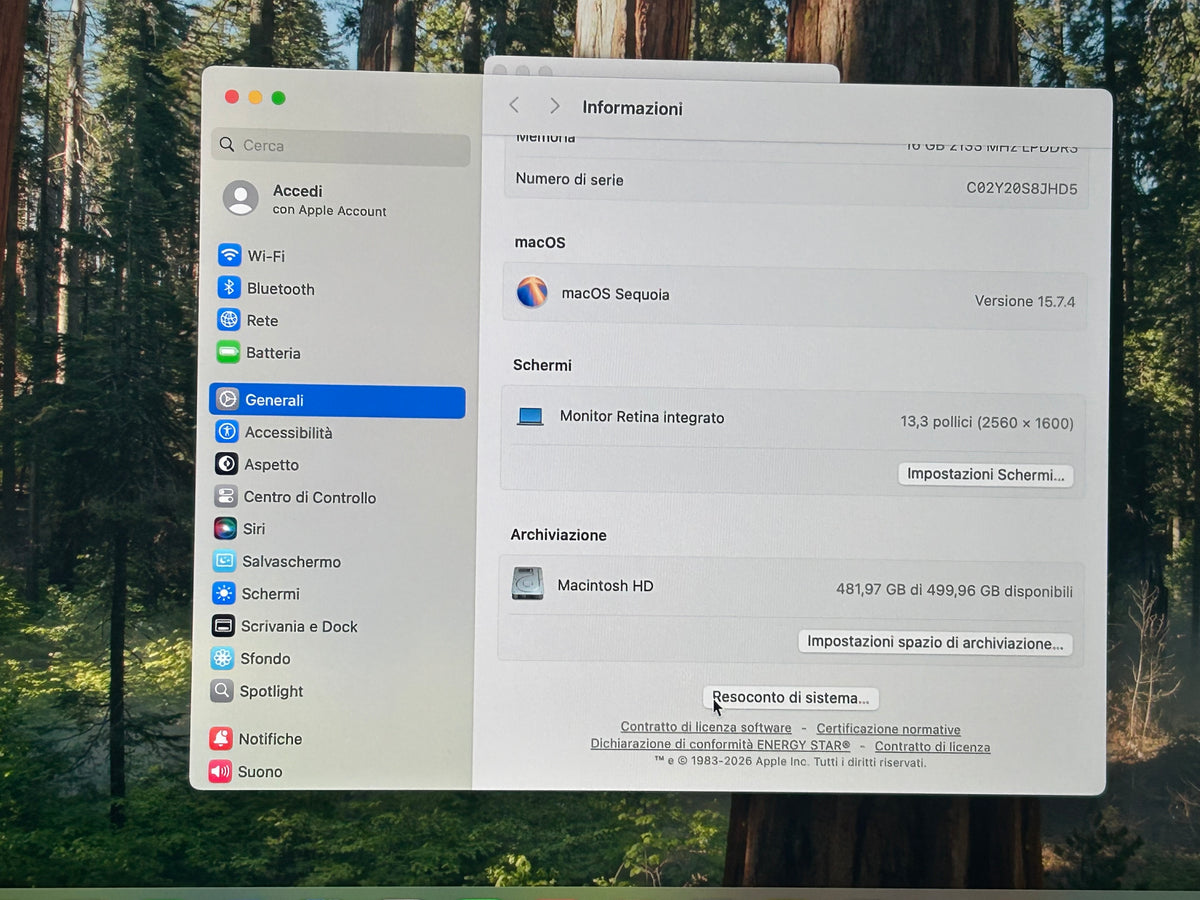
Task: Click the Batteria label in sidebar
Action: click(273, 353)
